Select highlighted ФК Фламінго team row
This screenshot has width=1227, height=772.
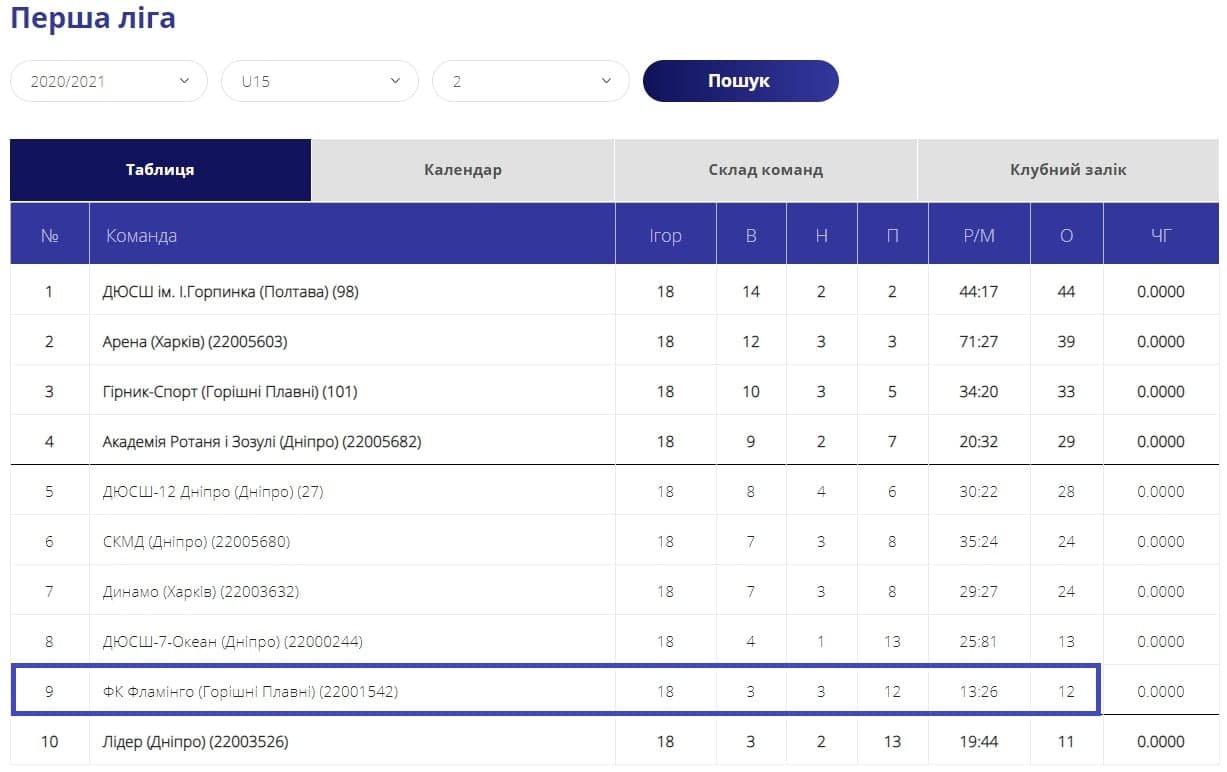tap(250, 692)
